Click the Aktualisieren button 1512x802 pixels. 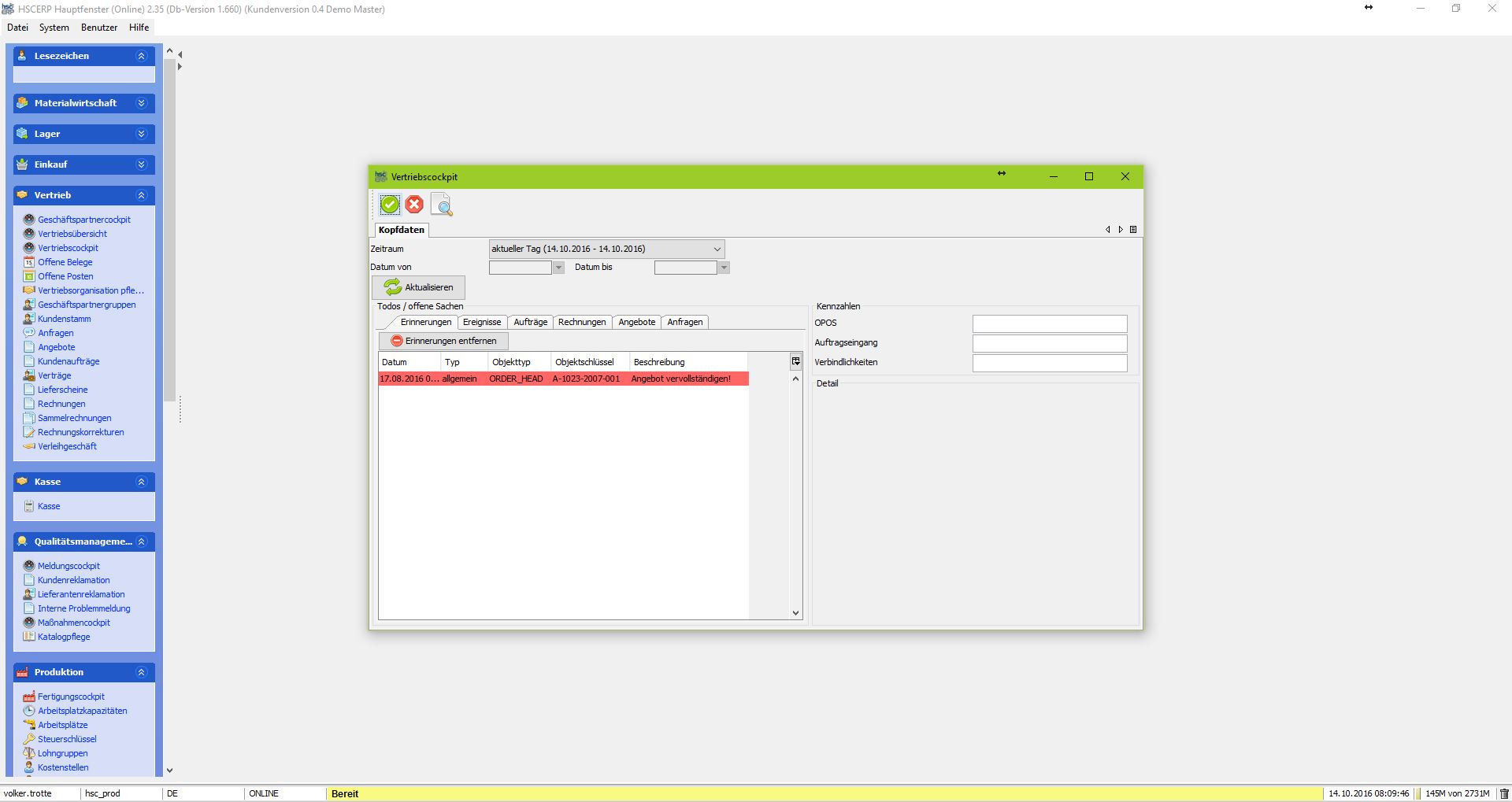[418, 287]
